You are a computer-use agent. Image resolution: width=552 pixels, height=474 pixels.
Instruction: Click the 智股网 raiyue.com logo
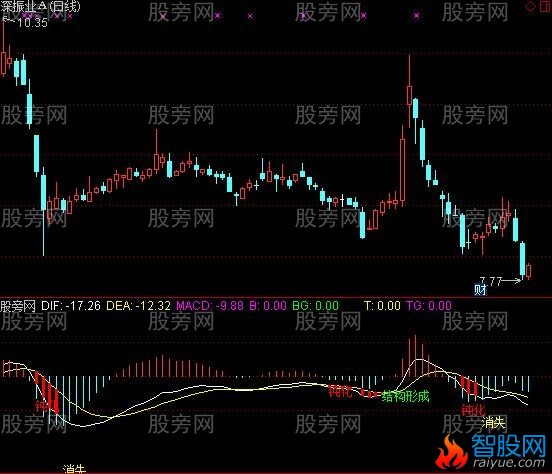pyautogui.click(x=491, y=451)
